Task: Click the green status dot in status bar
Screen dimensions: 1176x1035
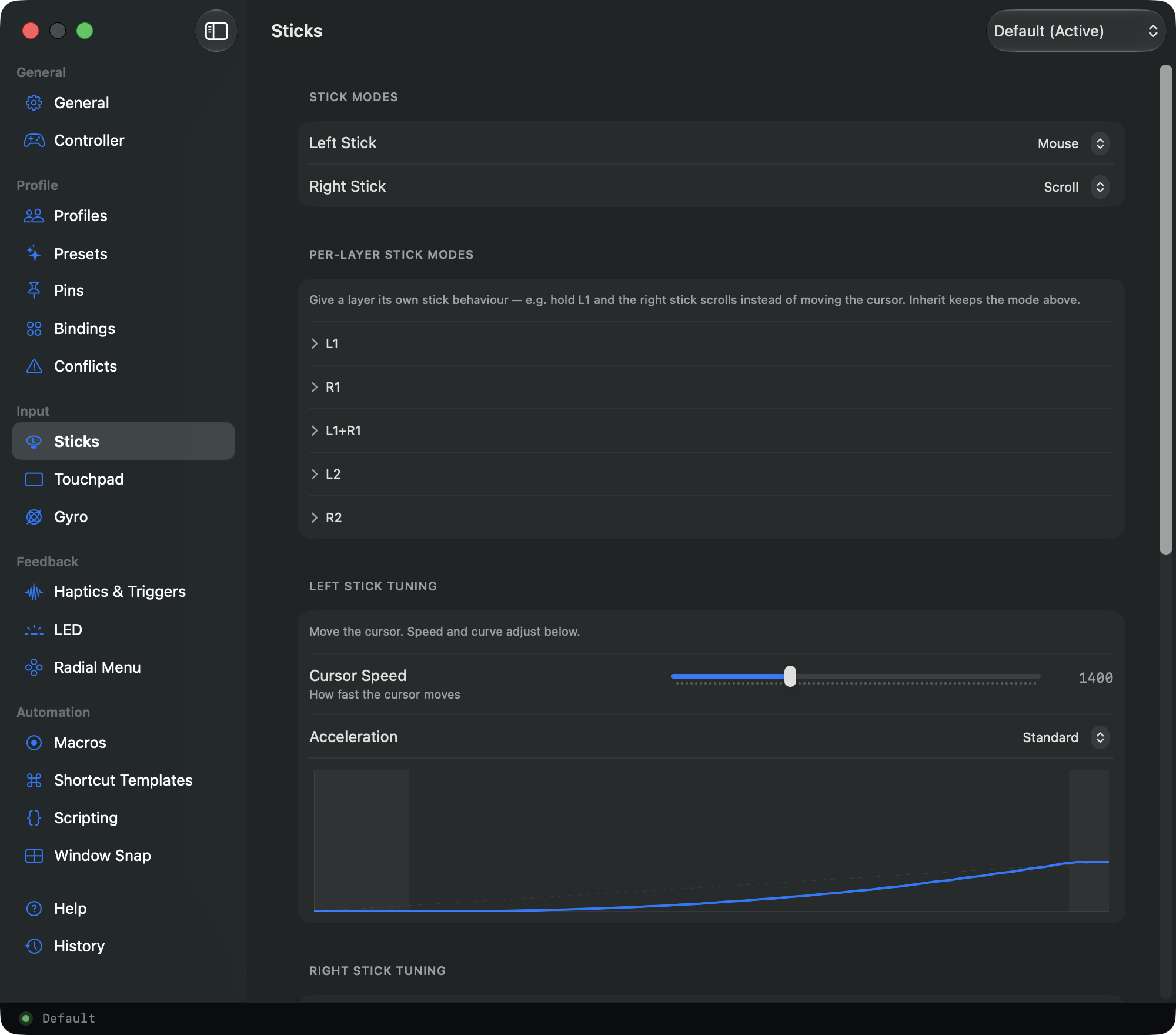Action: 25,1018
